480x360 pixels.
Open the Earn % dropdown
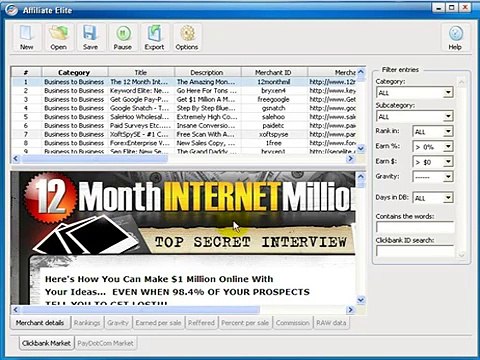point(448,146)
